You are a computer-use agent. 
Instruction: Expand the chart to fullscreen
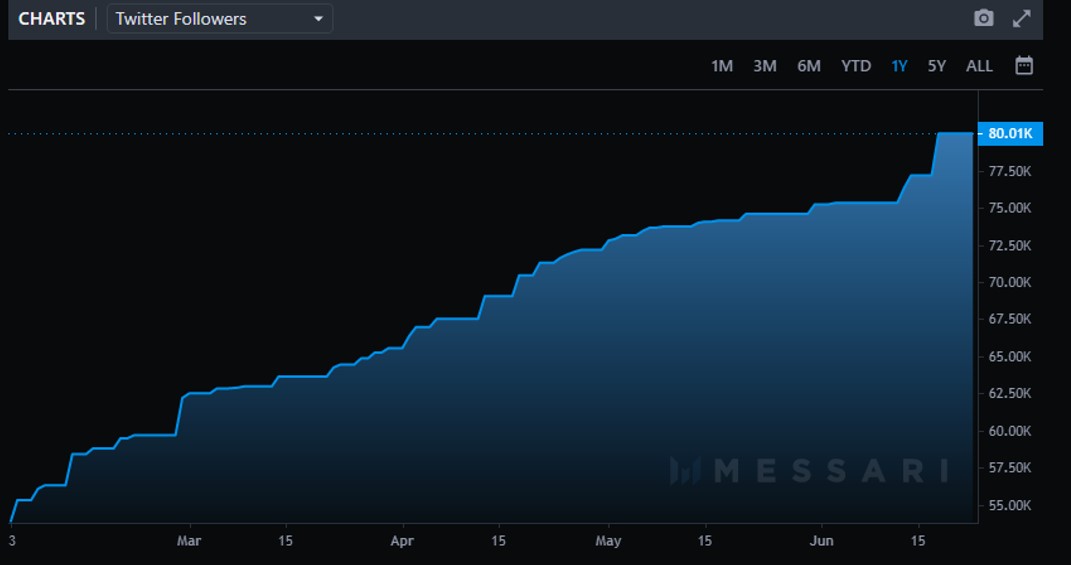[1021, 19]
